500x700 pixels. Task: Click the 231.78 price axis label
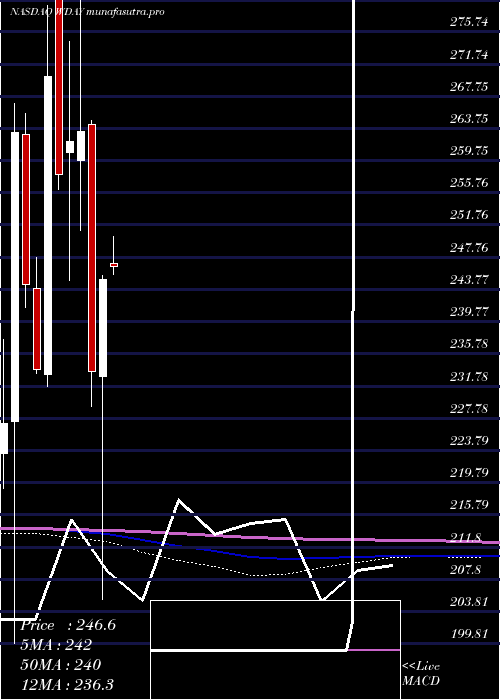coord(469,376)
